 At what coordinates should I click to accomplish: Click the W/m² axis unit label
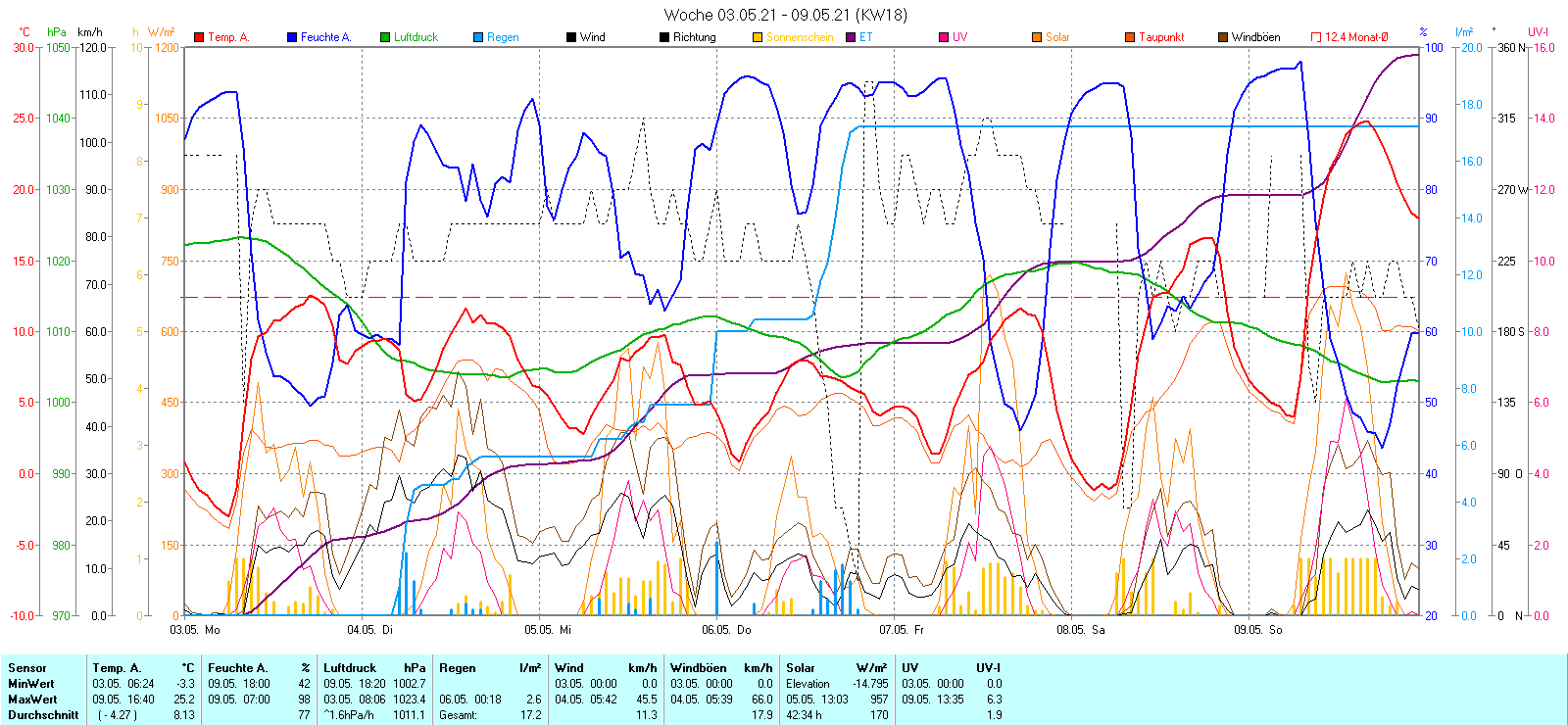[161, 32]
